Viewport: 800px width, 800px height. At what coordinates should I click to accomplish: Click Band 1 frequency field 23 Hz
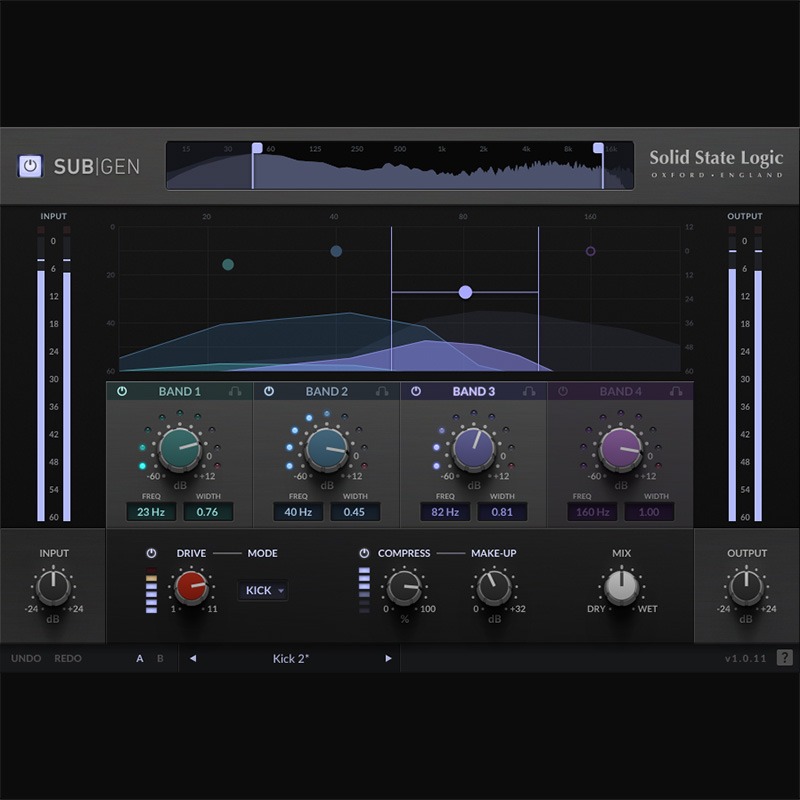pos(151,512)
